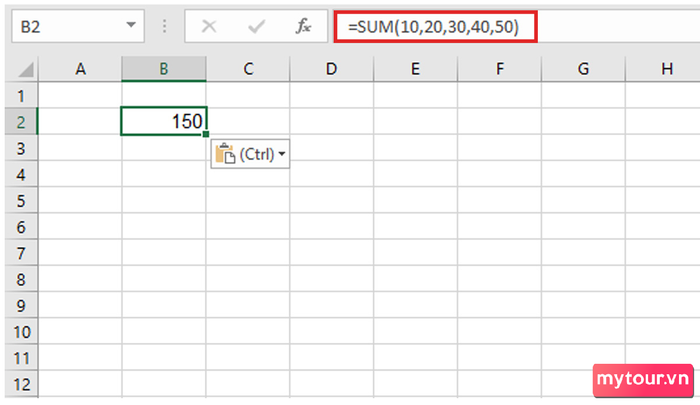Select row 8 header
700x405 pixels.
21,280
